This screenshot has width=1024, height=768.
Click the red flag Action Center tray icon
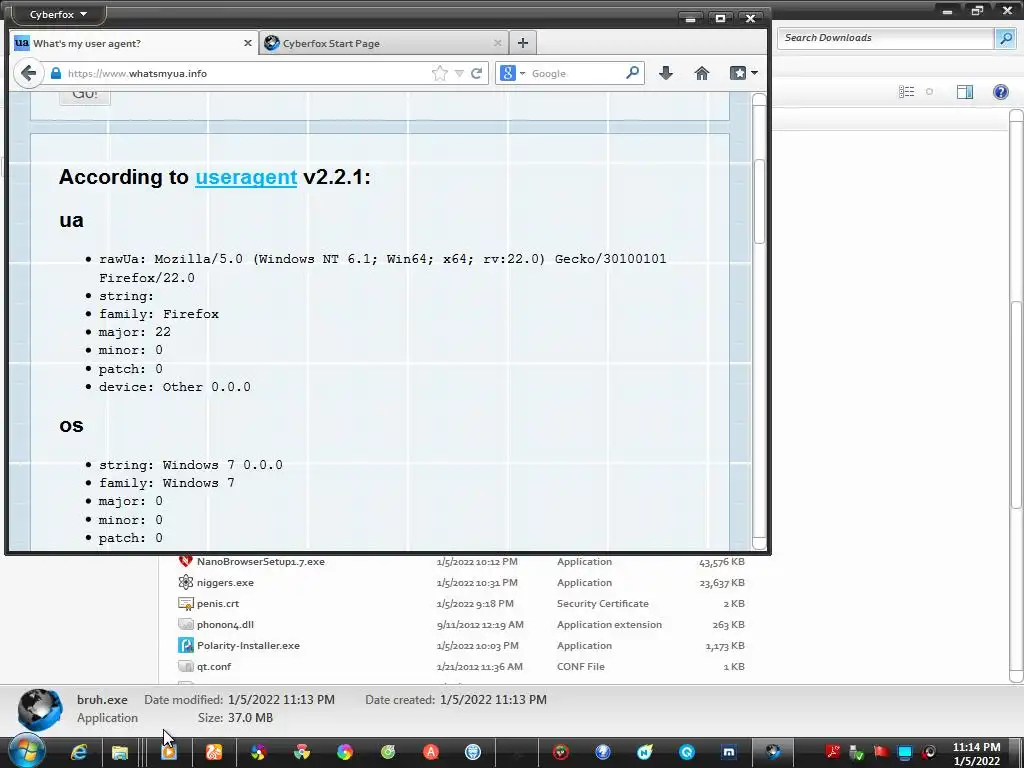pos(881,752)
